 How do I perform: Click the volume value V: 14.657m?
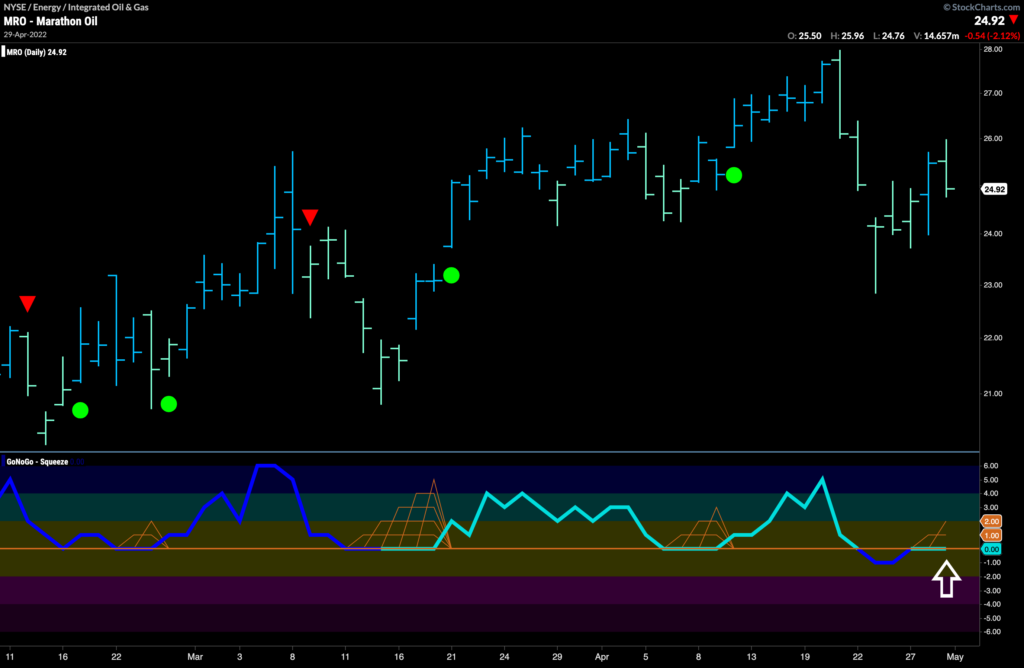click(936, 36)
